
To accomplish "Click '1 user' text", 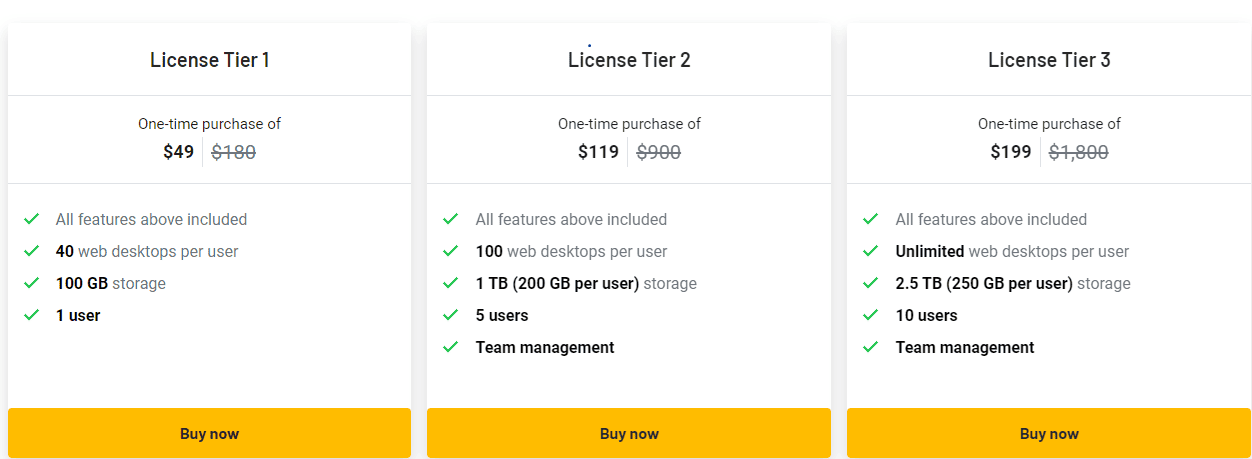I will pyautogui.click(x=78, y=316).
